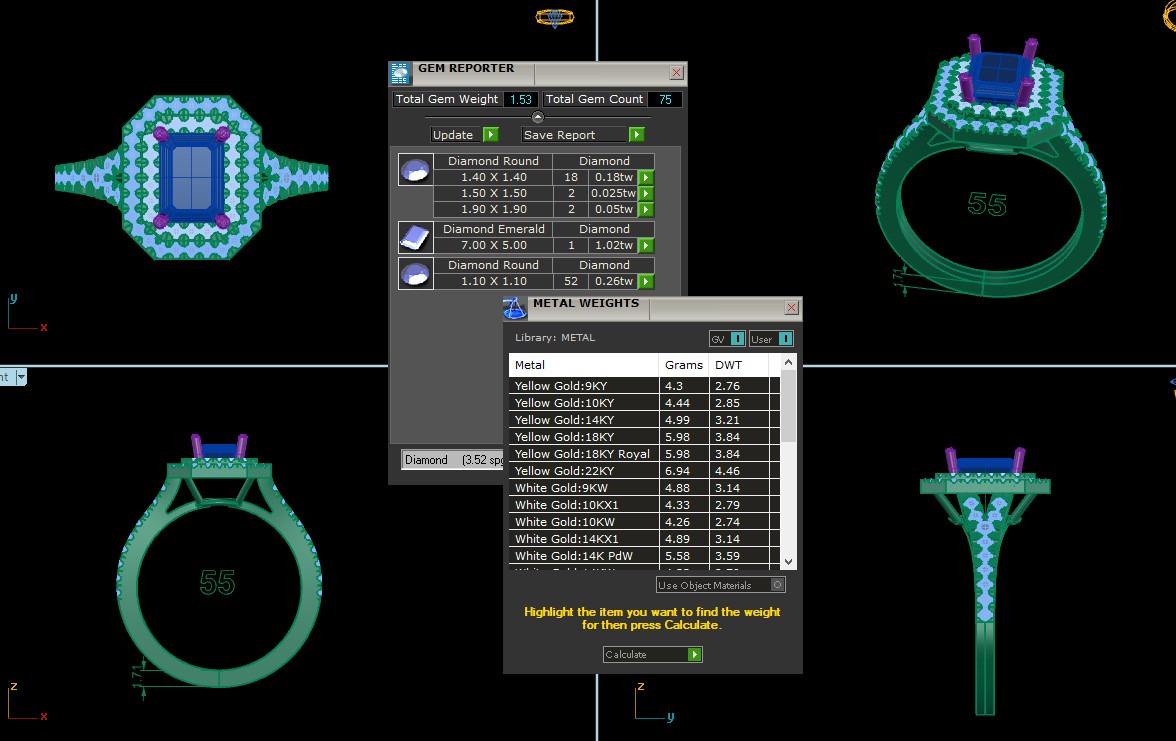
Task: Click the Diamond Round 1.10 gem icon
Action: tap(415, 273)
